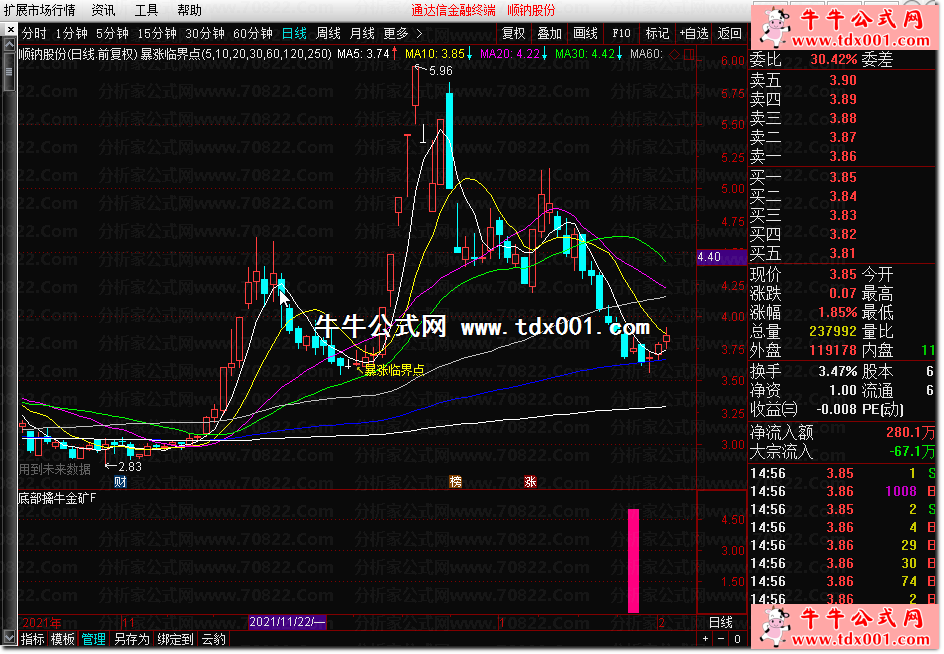This screenshot has height=654, width=944.
Task: Open the 管理 manage tab
Action: [x=93, y=639]
